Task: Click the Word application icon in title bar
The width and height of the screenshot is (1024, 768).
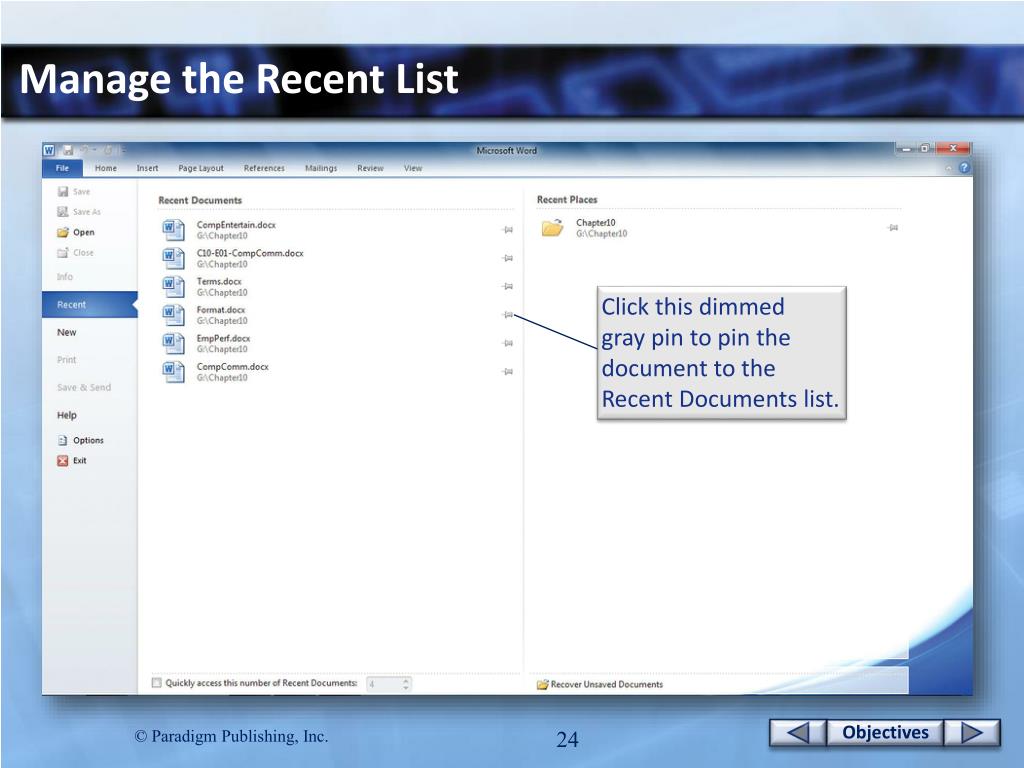Action: (49, 150)
